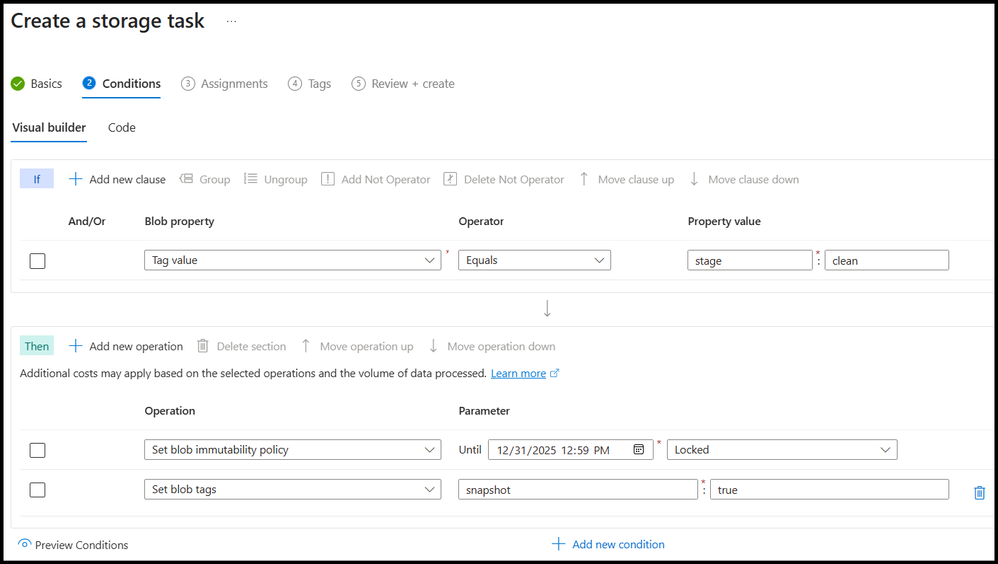This screenshot has height=564, width=998.
Task: Tick the Set blob tags row checkbox
Action: tap(37, 490)
